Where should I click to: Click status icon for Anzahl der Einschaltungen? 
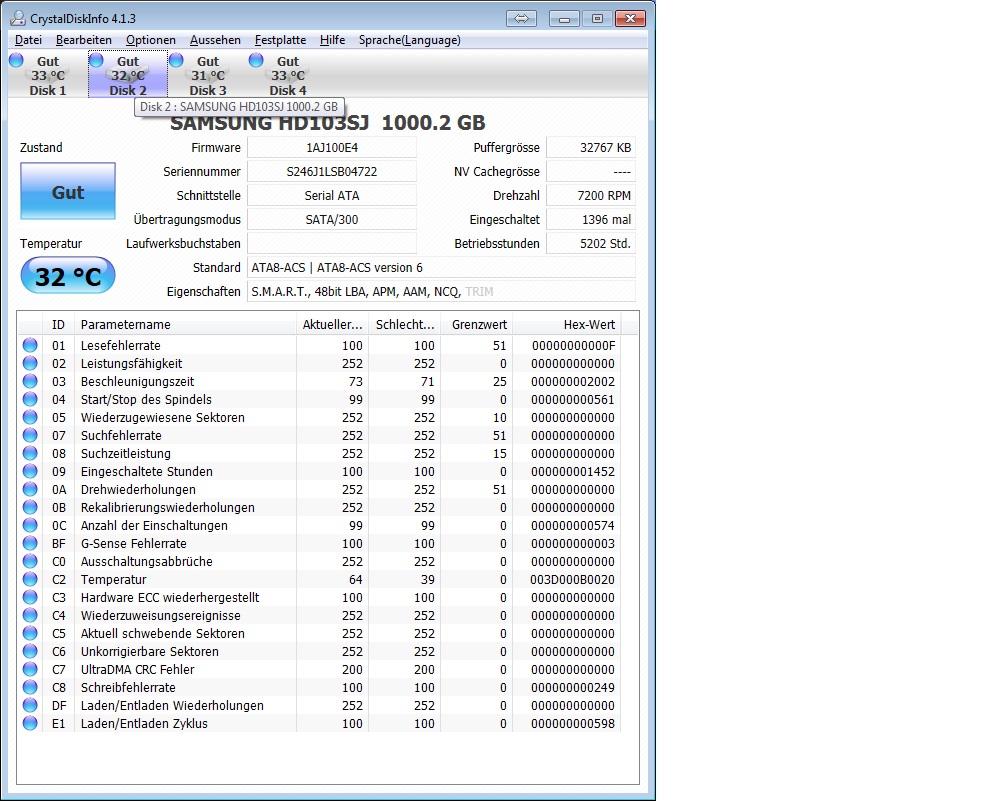pos(30,525)
